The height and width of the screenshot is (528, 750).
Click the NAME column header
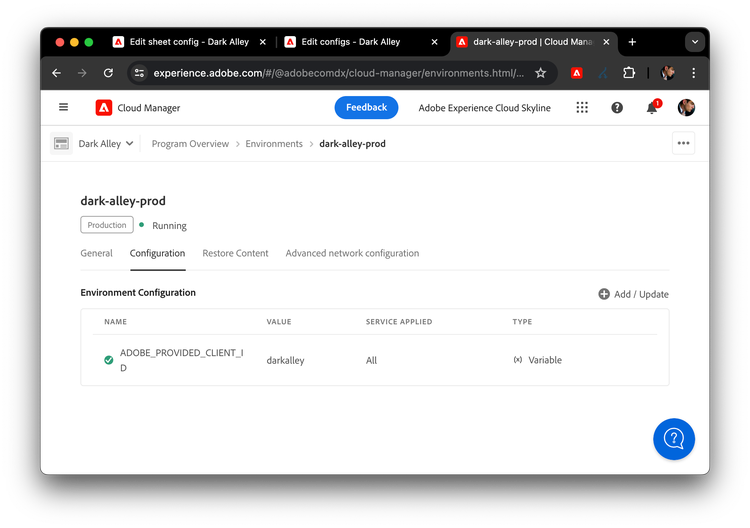(115, 321)
